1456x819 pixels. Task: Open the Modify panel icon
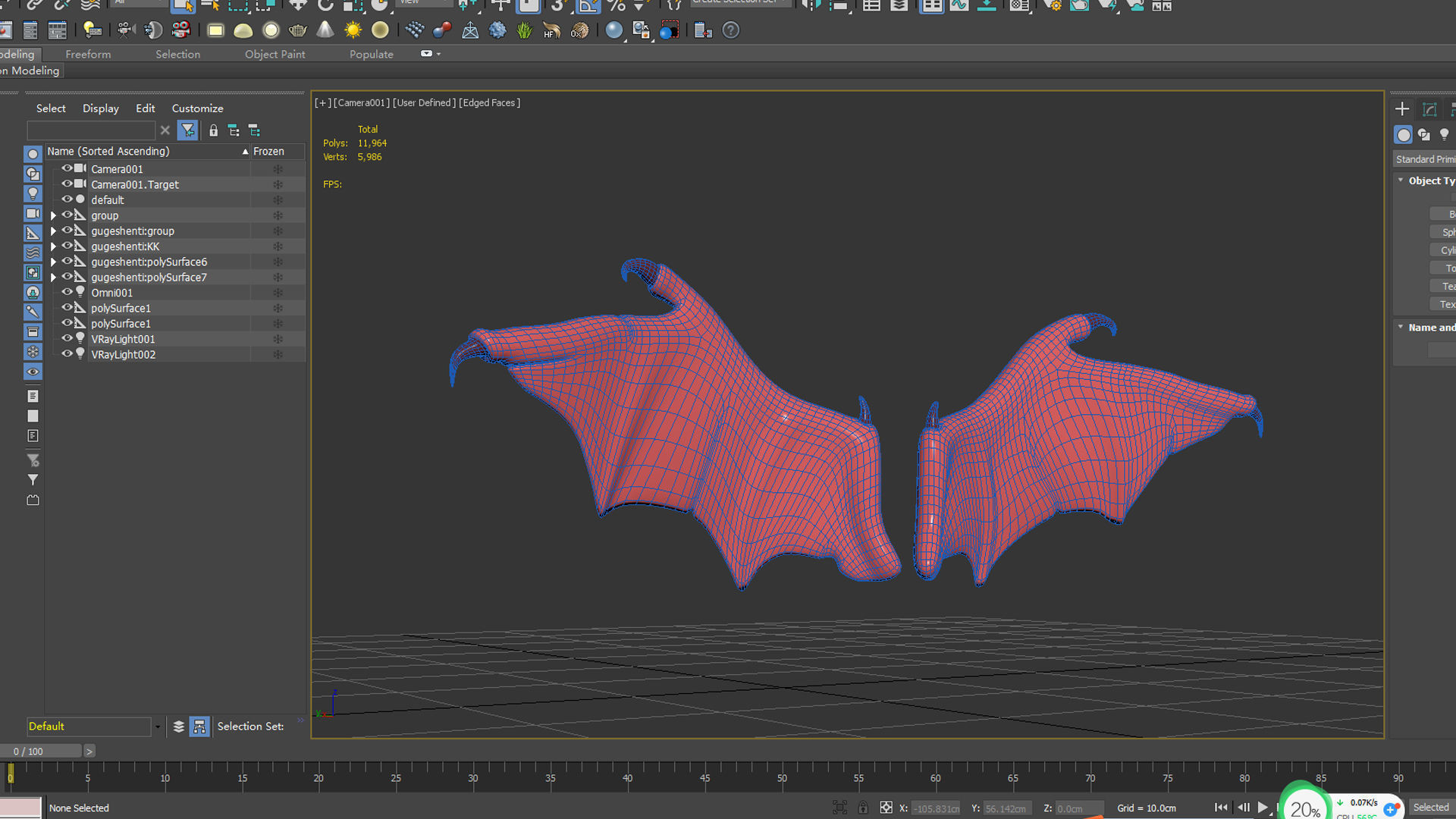pyautogui.click(x=1429, y=109)
